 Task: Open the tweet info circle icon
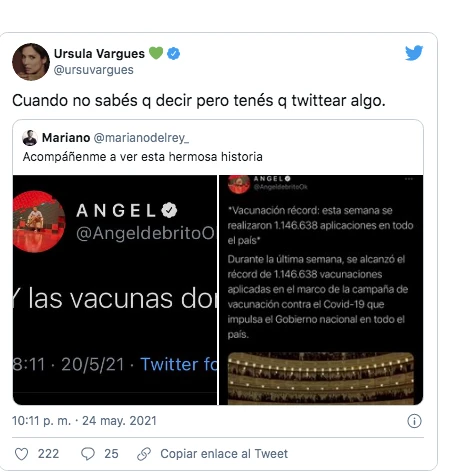[414, 421]
